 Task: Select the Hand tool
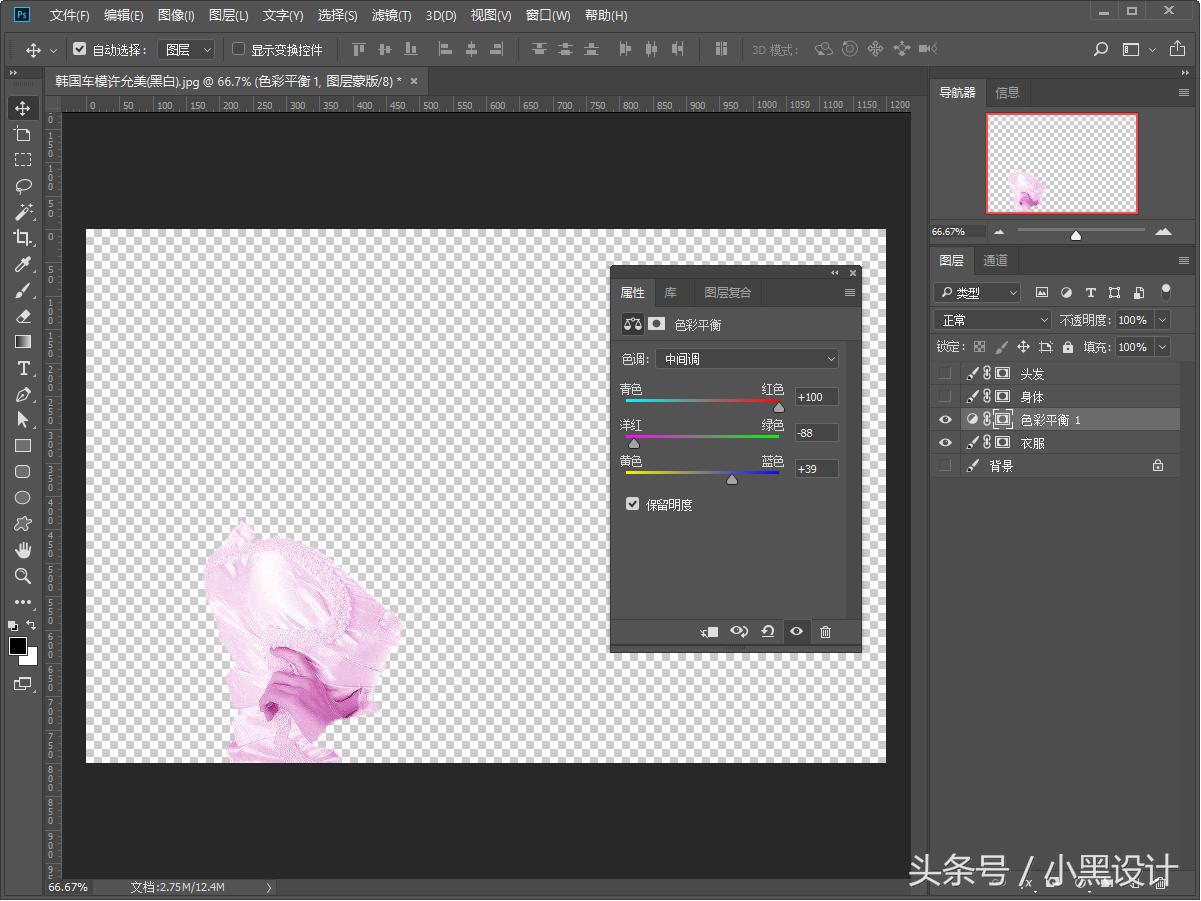click(22, 550)
